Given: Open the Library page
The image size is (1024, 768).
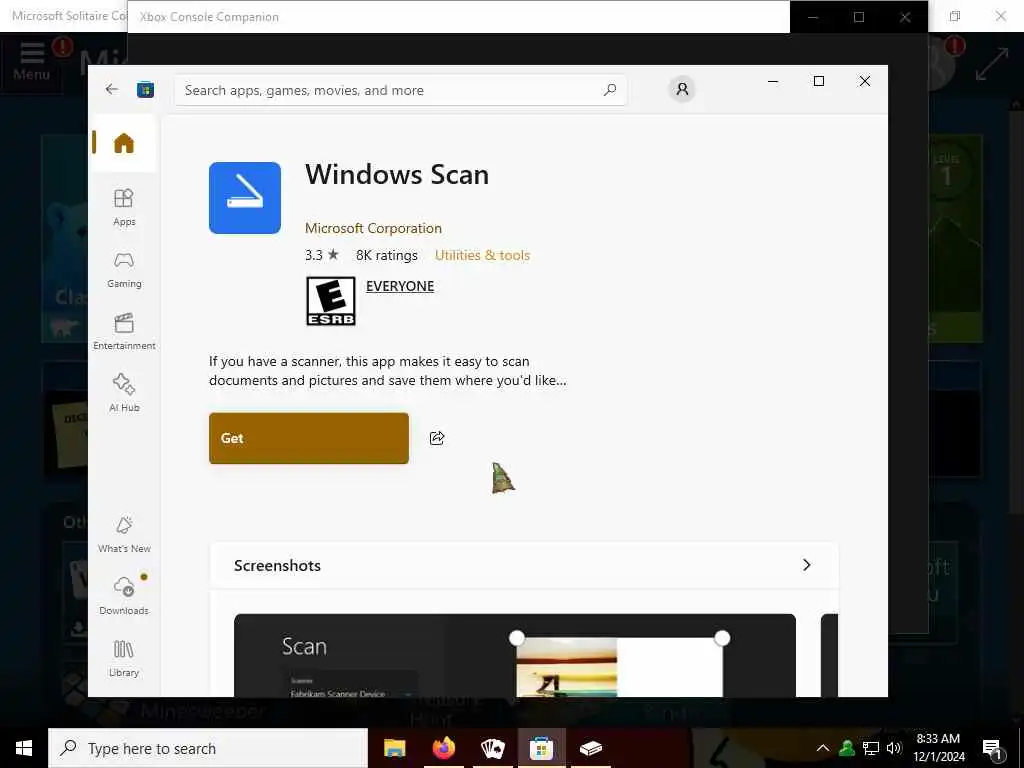Looking at the screenshot, I should (x=123, y=658).
